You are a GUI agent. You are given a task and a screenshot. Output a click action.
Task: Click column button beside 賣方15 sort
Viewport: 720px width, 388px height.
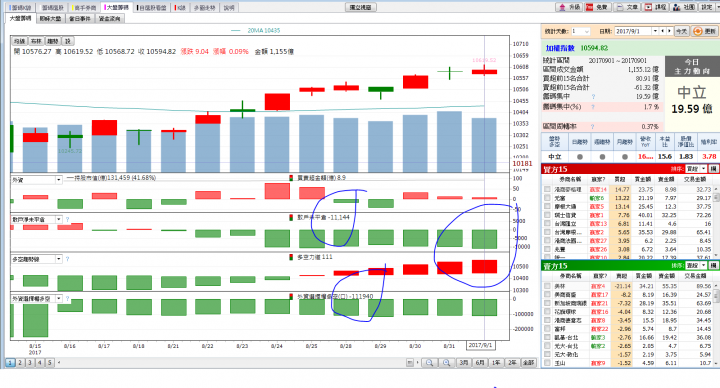pos(713,265)
